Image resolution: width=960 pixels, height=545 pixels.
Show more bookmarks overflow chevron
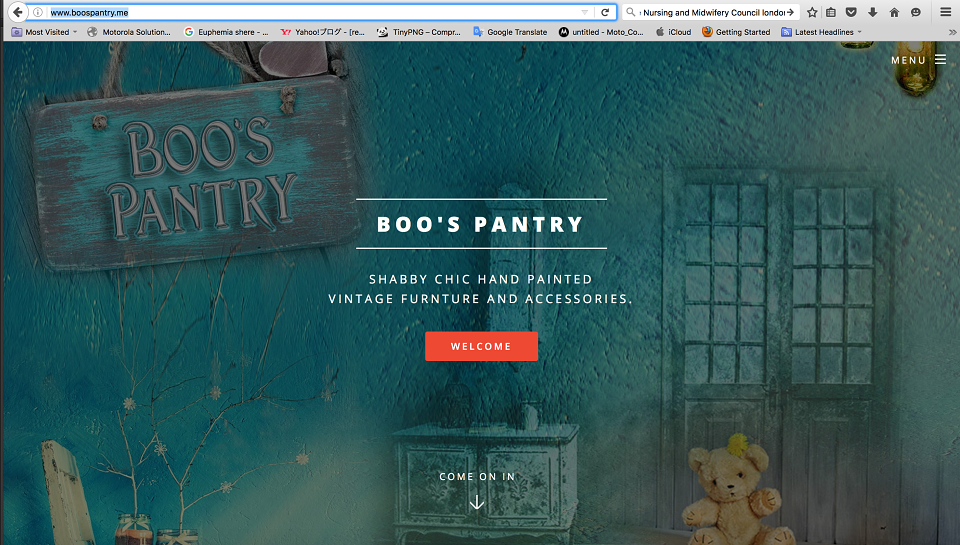pos(952,32)
